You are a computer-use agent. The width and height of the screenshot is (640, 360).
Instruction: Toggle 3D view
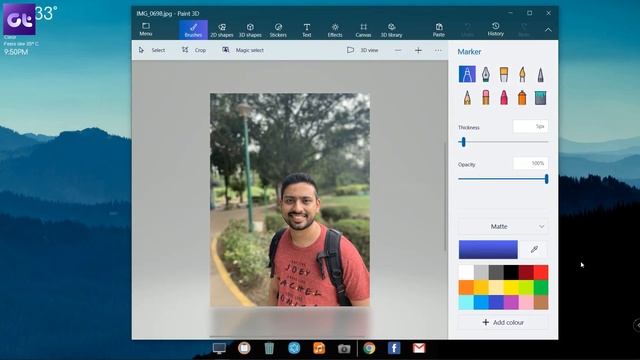click(362, 50)
